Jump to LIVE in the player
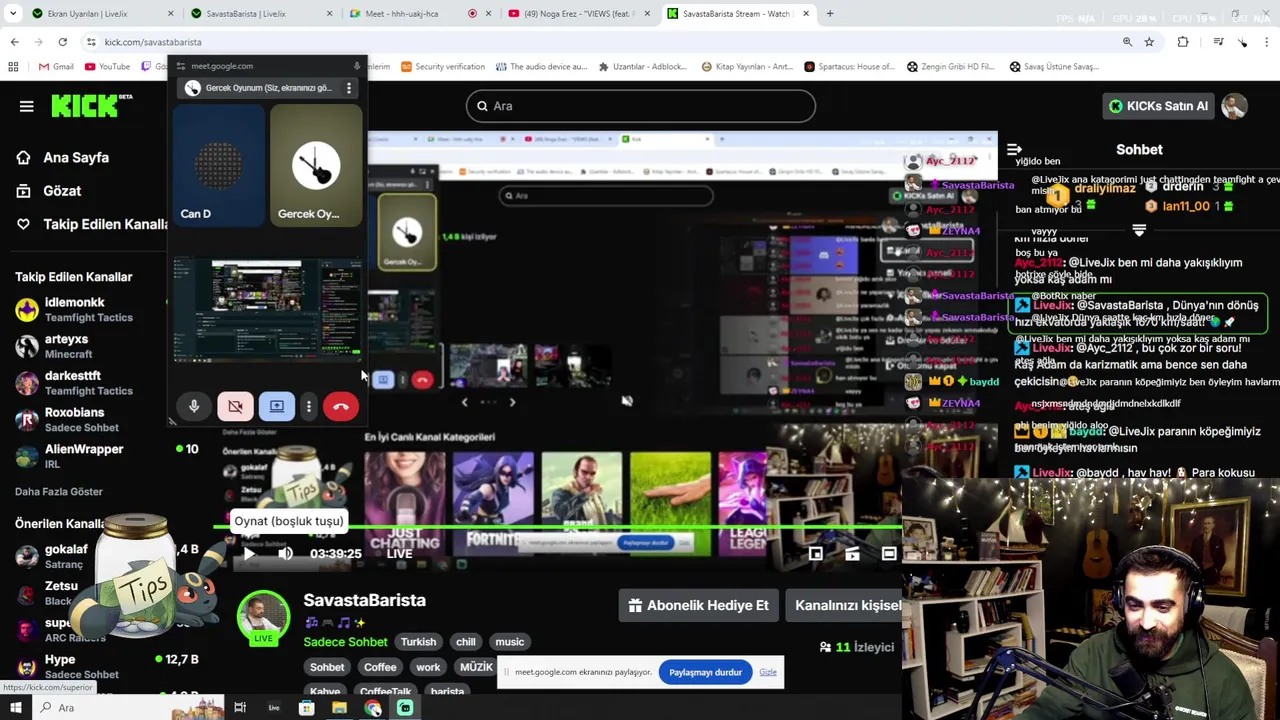The image size is (1280, 720). (x=399, y=554)
